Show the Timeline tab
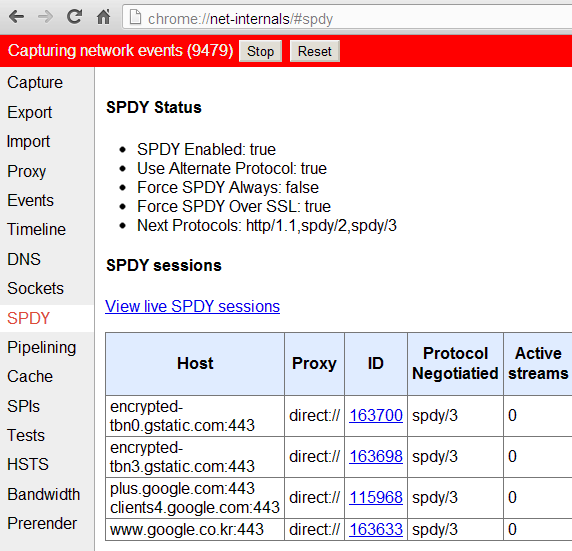This screenshot has height=551, width=572. pyautogui.click(x=36, y=230)
